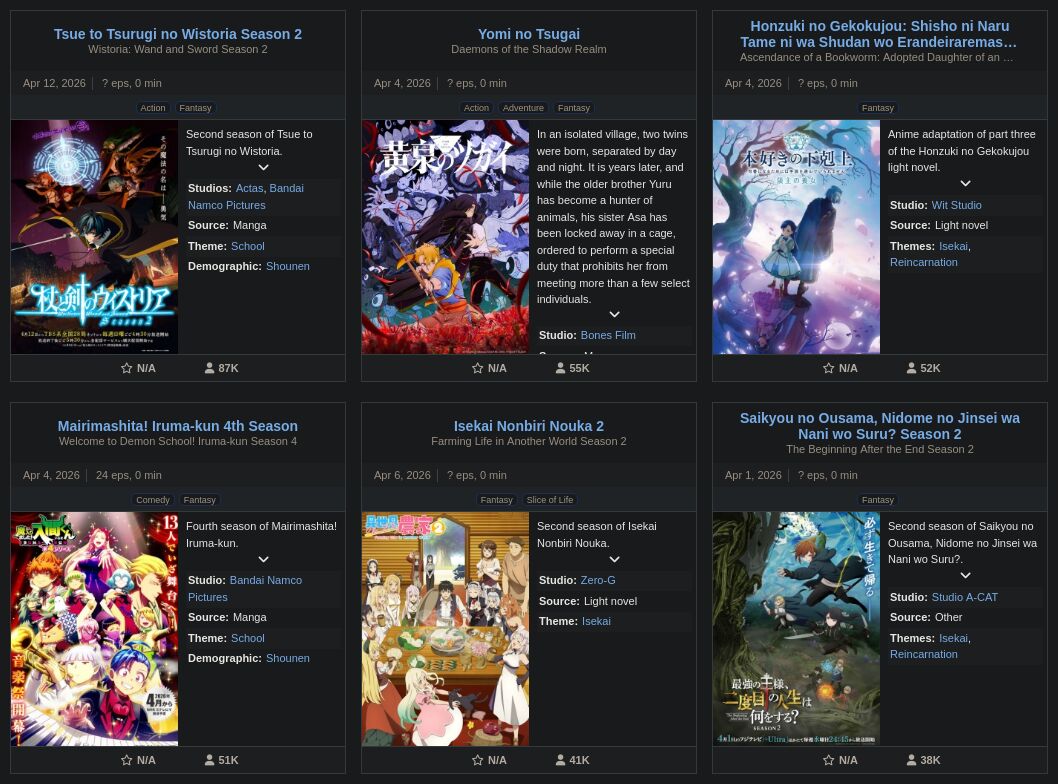Open Mairimashita! Iruma-kun 4th Season title
The width and height of the screenshot is (1058, 784).
[178, 426]
